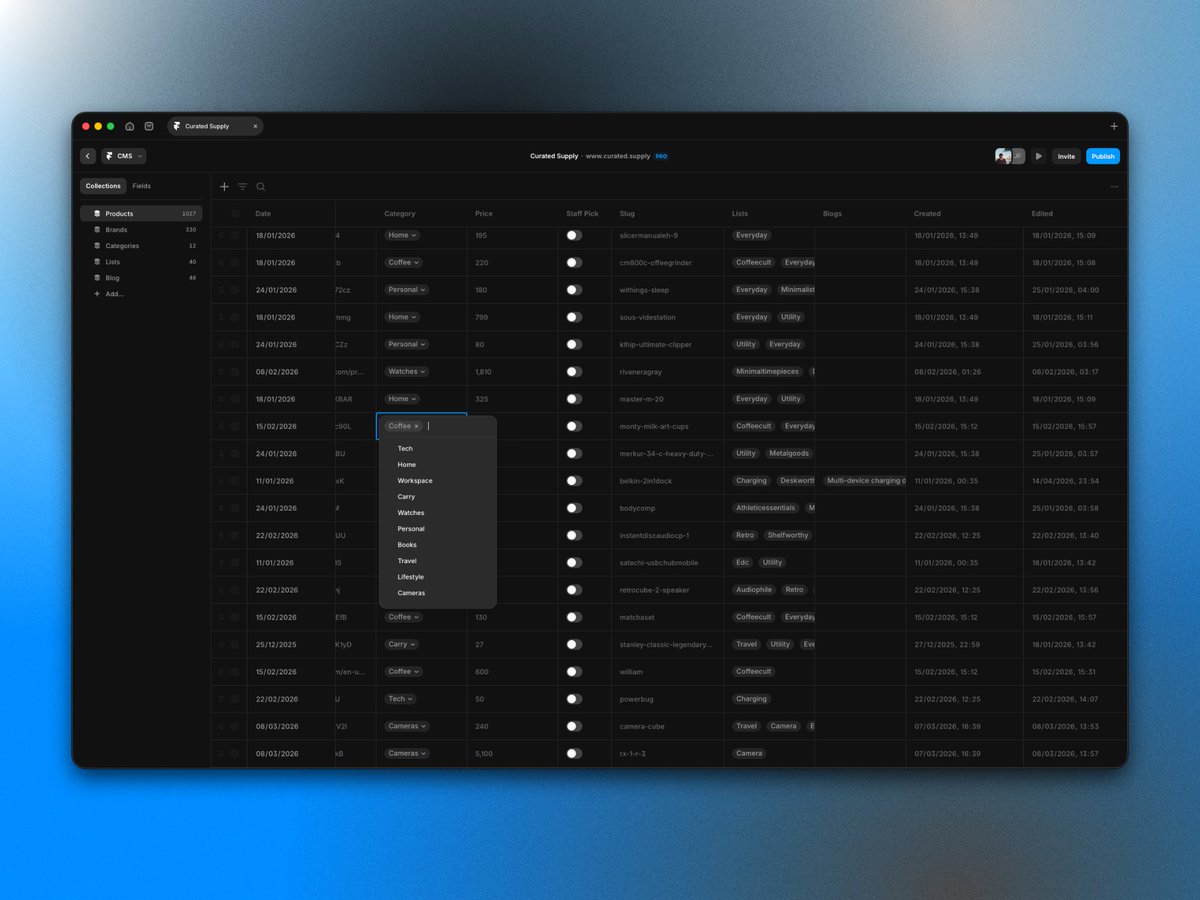Image resolution: width=1200 pixels, height=900 pixels.
Task: Click the Minimaltimepieces tag in rivaneragray row
Action: 768,372
